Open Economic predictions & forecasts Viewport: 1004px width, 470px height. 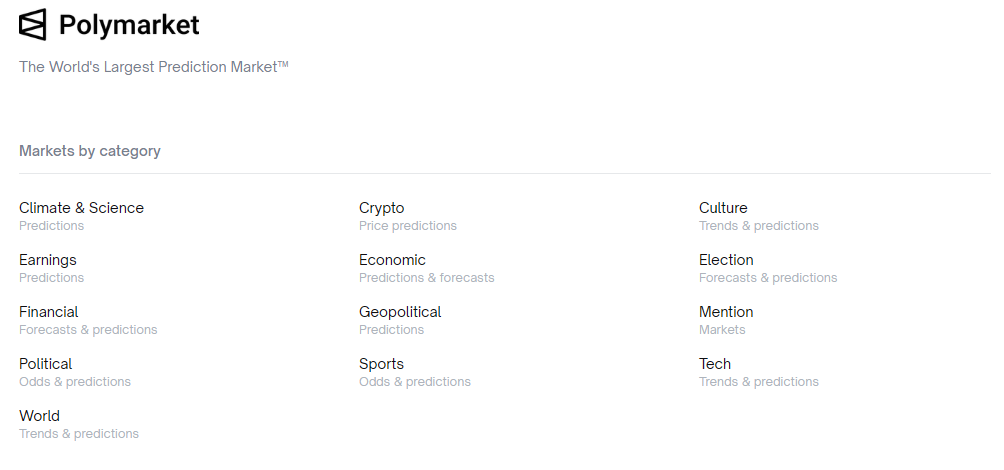(392, 260)
